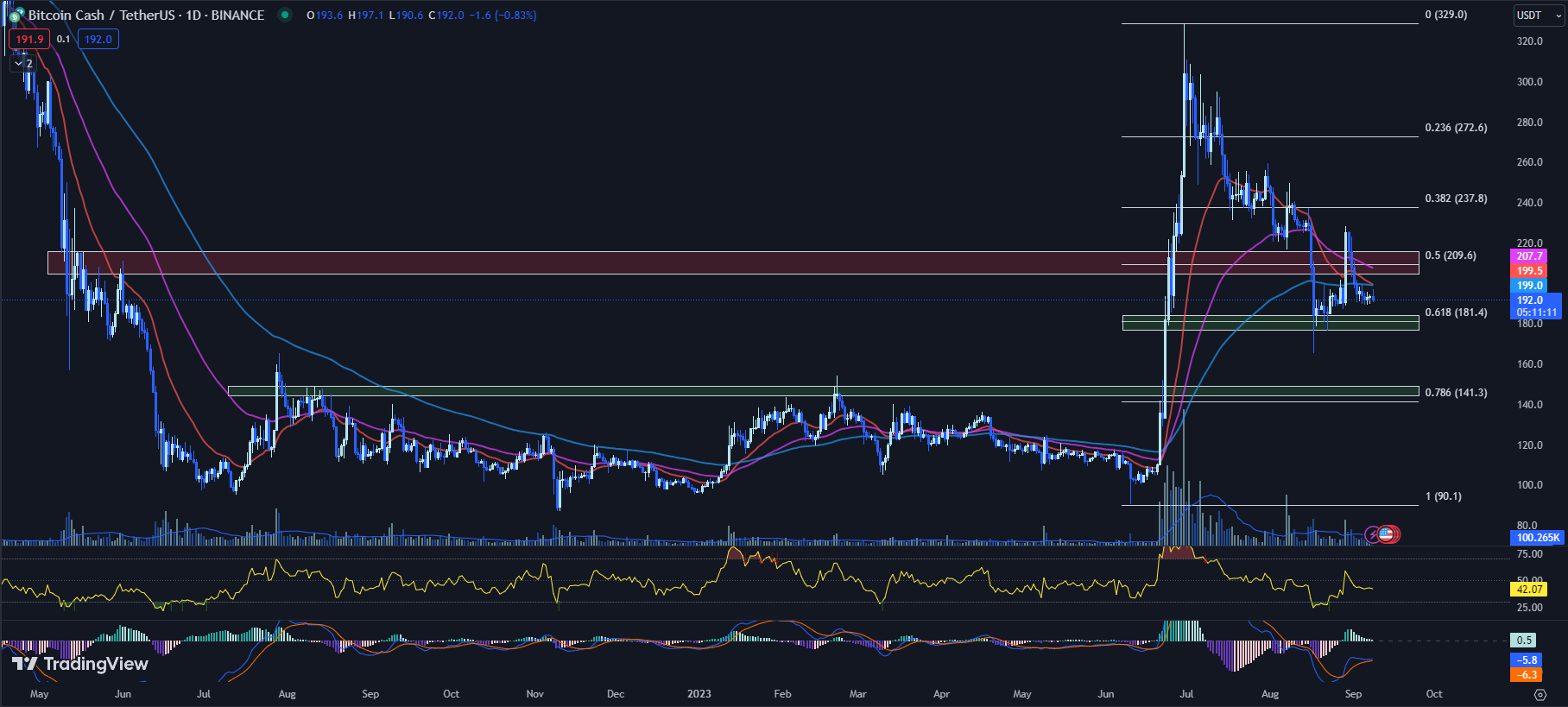
Task: Click the high value H197.1
Action: point(366,16)
